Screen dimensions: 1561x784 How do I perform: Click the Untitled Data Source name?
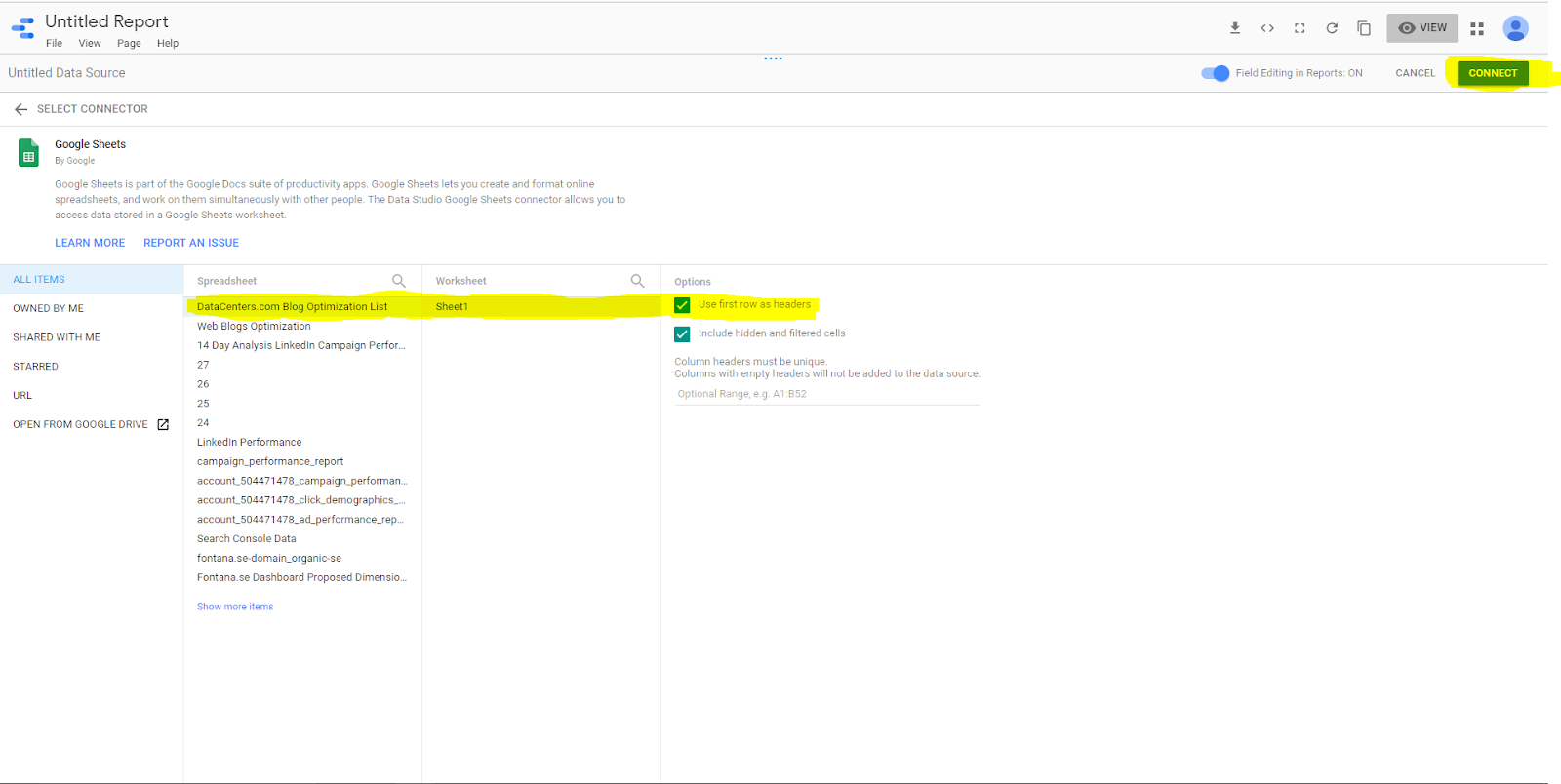(x=66, y=73)
